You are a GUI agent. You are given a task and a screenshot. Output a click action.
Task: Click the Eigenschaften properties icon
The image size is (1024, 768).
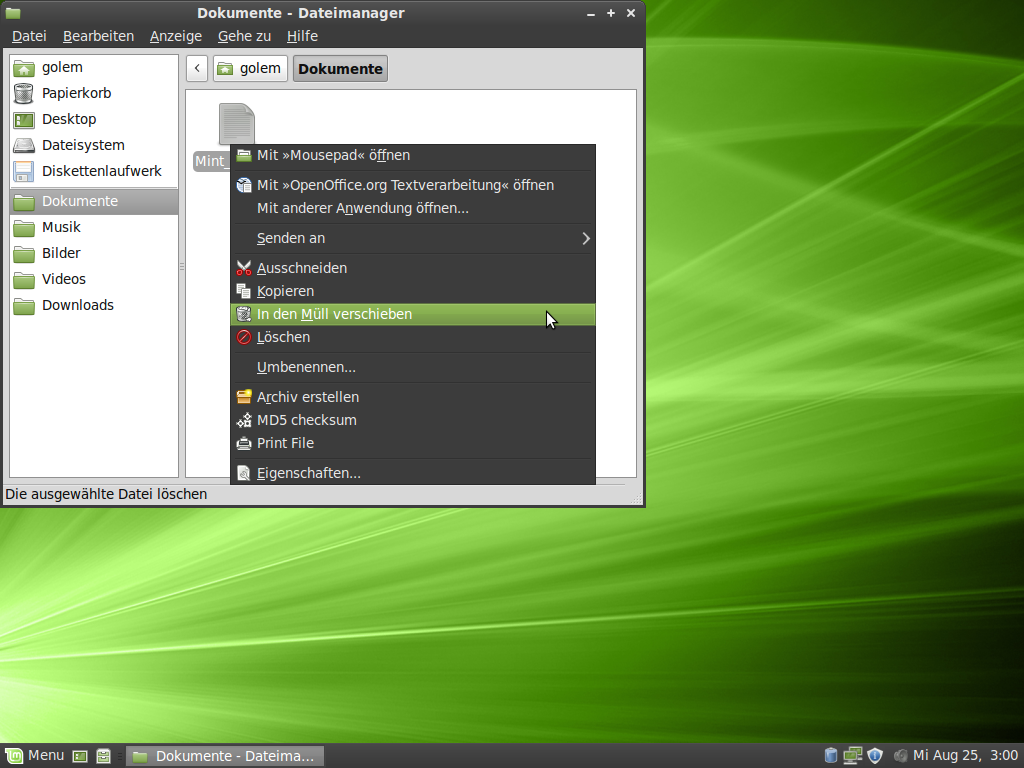tap(244, 472)
